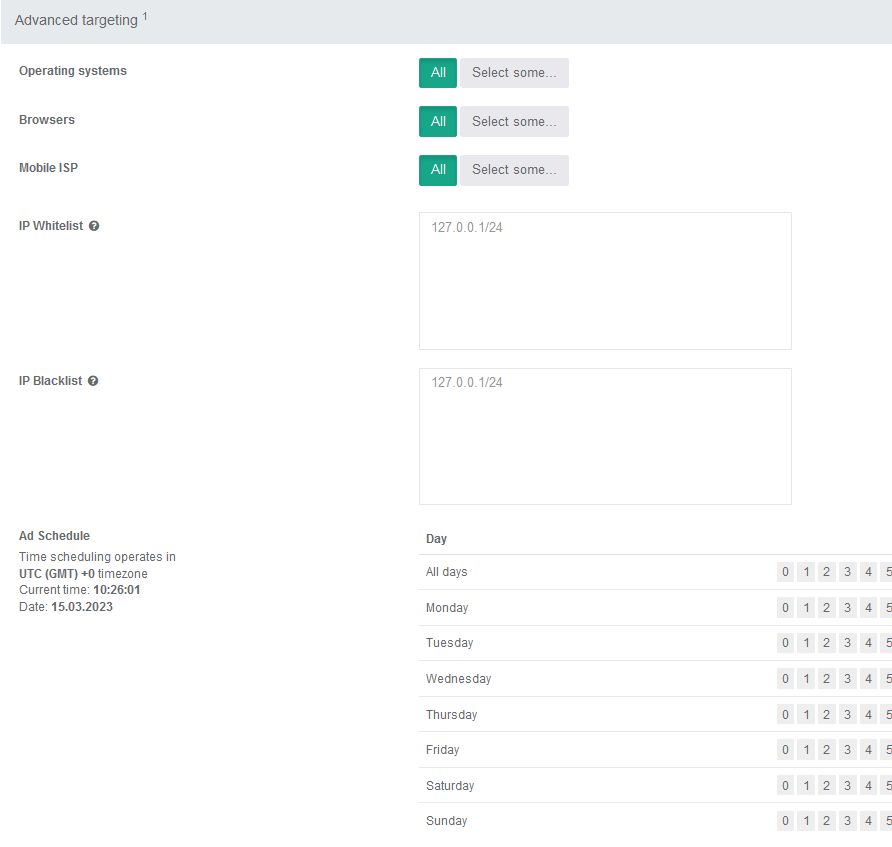
Task: Open Select some for Browsers
Action: [514, 121]
